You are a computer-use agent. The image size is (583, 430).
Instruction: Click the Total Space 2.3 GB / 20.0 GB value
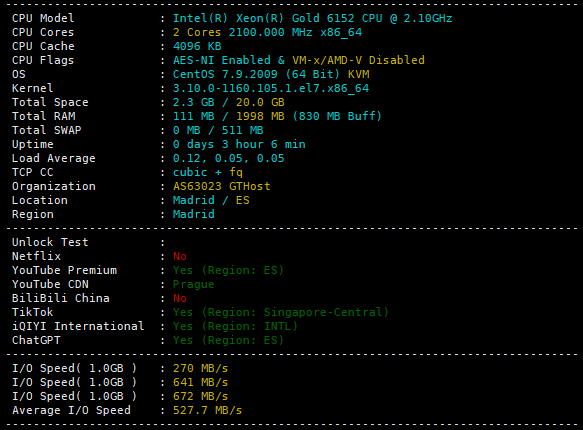pos(229,102)
